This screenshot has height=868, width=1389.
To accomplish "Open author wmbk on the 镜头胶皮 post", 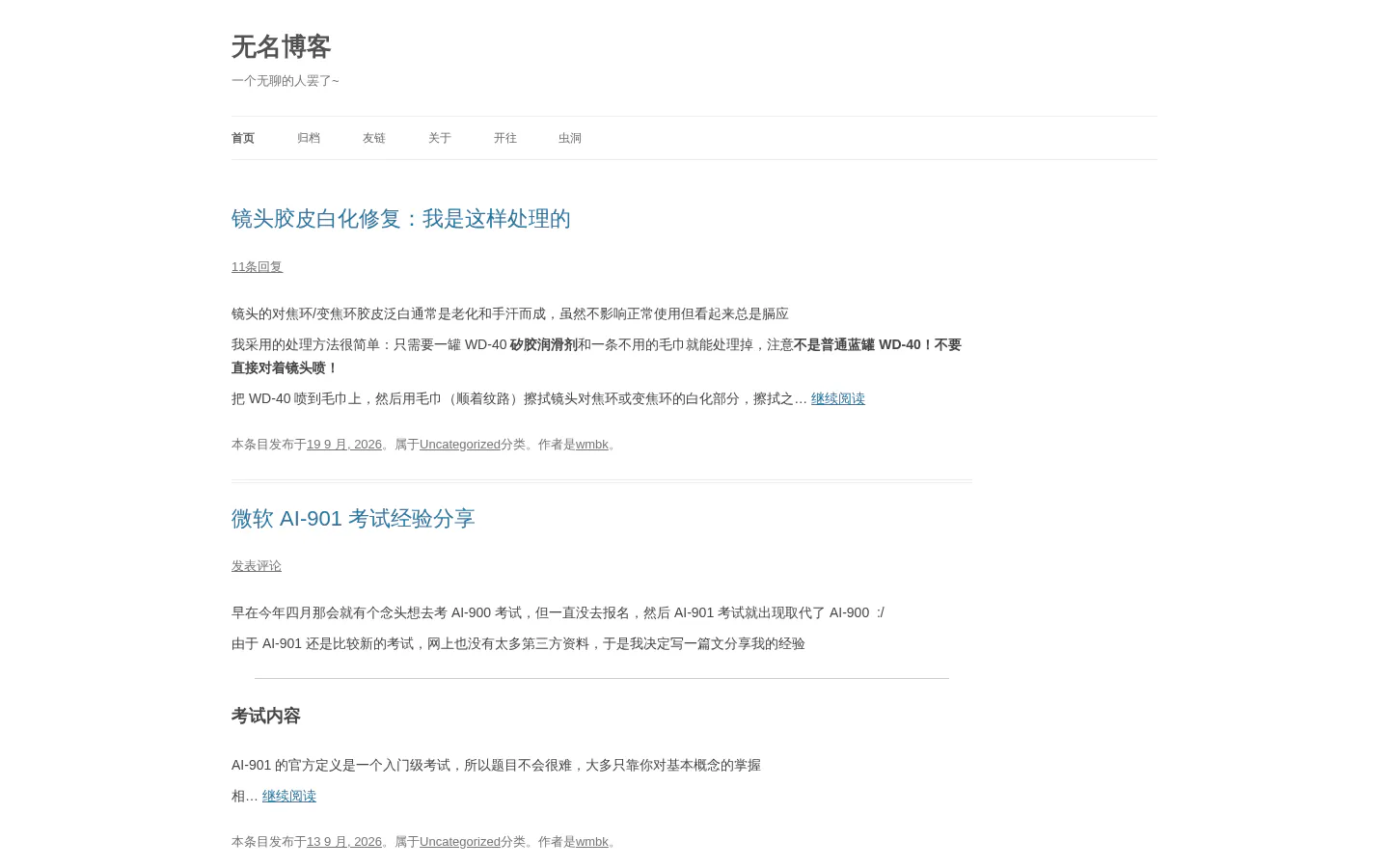I will pos(592,445).
